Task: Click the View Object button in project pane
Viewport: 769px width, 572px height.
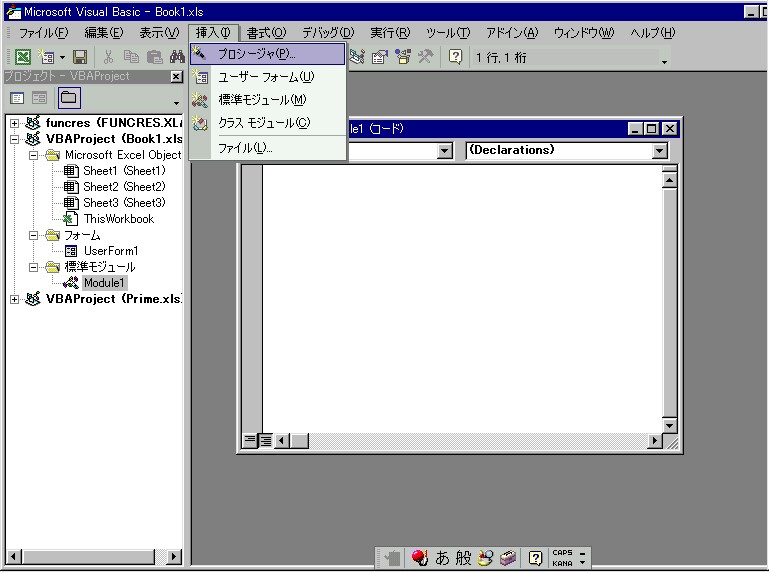Action: [39, 98]
